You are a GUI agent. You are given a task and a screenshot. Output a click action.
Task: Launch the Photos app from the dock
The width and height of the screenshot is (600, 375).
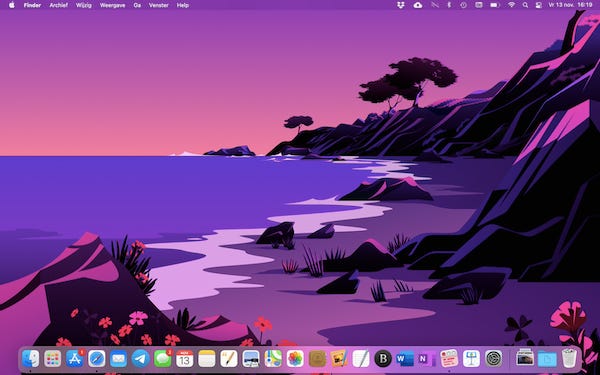[x=295, y=359]
